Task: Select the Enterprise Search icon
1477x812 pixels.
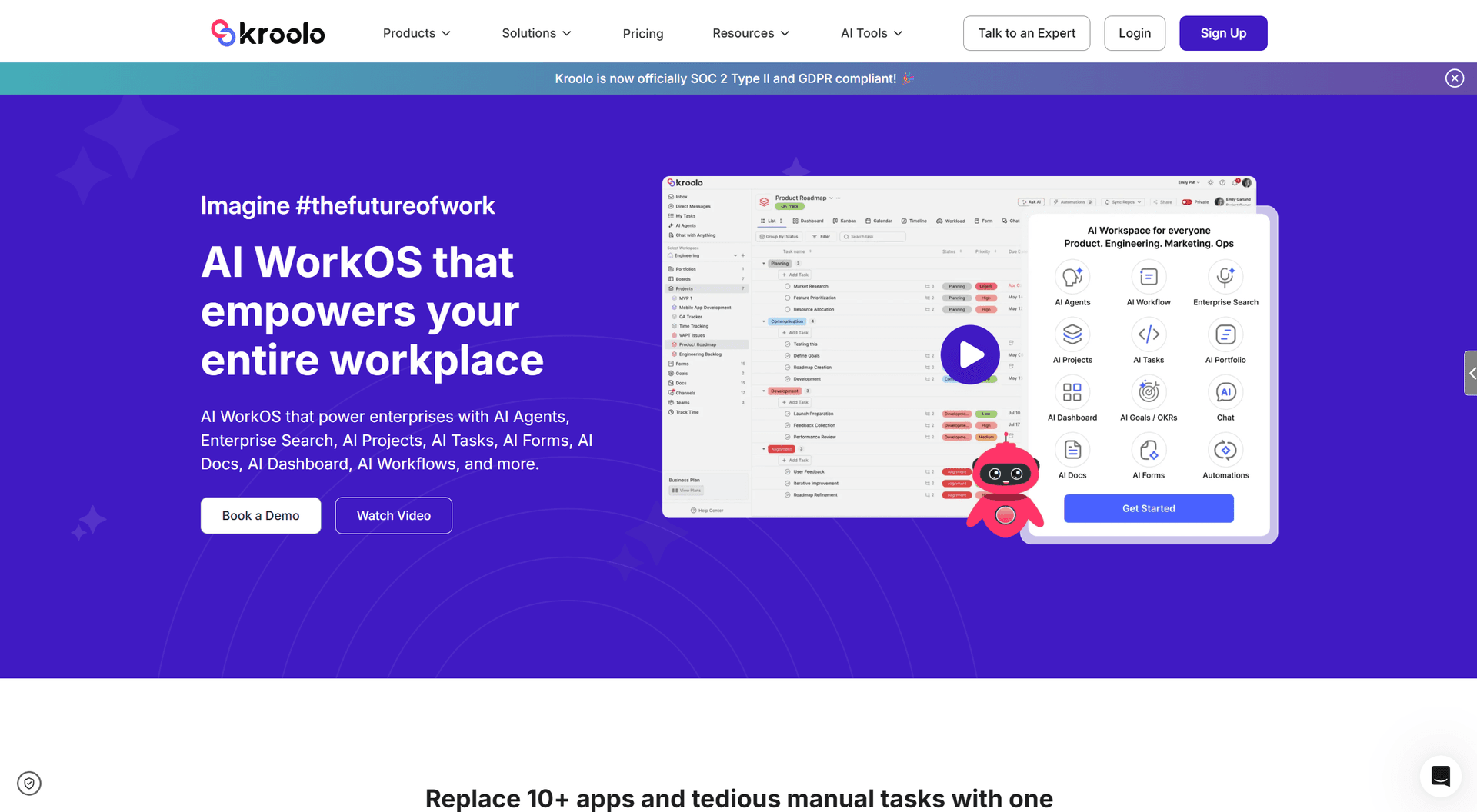Action: coord(1225,277)
